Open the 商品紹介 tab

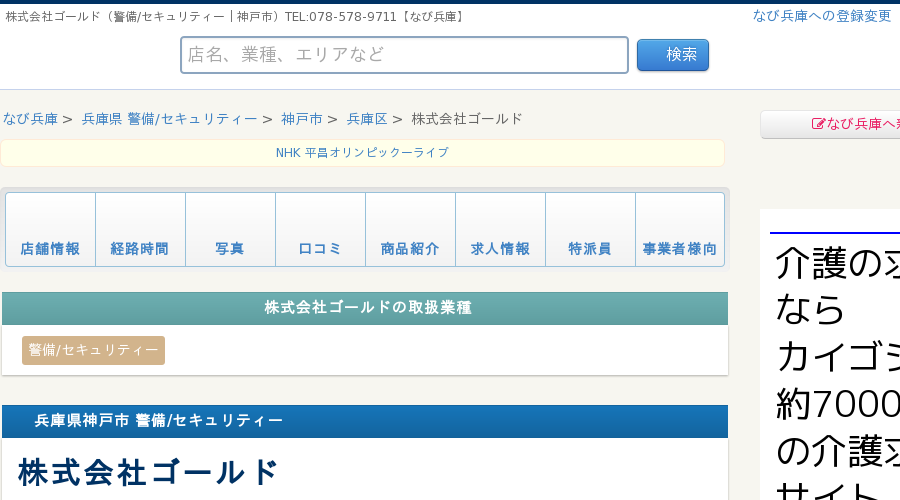(410, 230)
